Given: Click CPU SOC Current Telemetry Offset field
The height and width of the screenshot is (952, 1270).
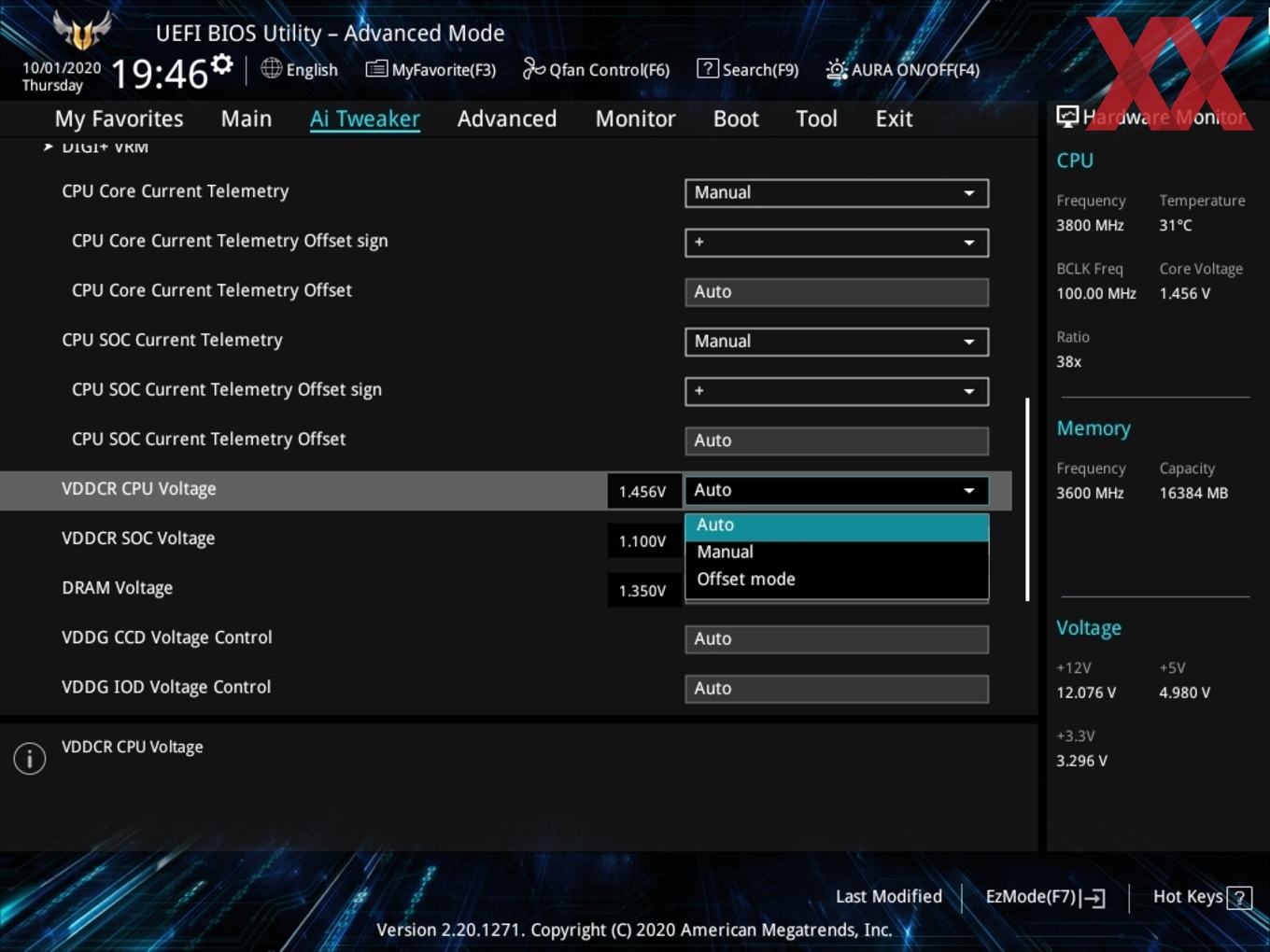Looking at the screenshot, I should coord(837,441).
